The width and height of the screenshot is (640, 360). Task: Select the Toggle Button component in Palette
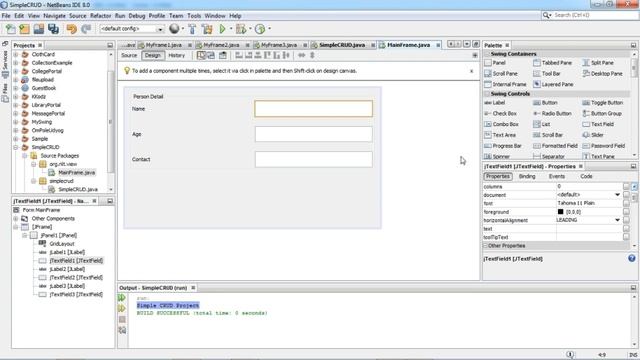(x=603, y=103)
